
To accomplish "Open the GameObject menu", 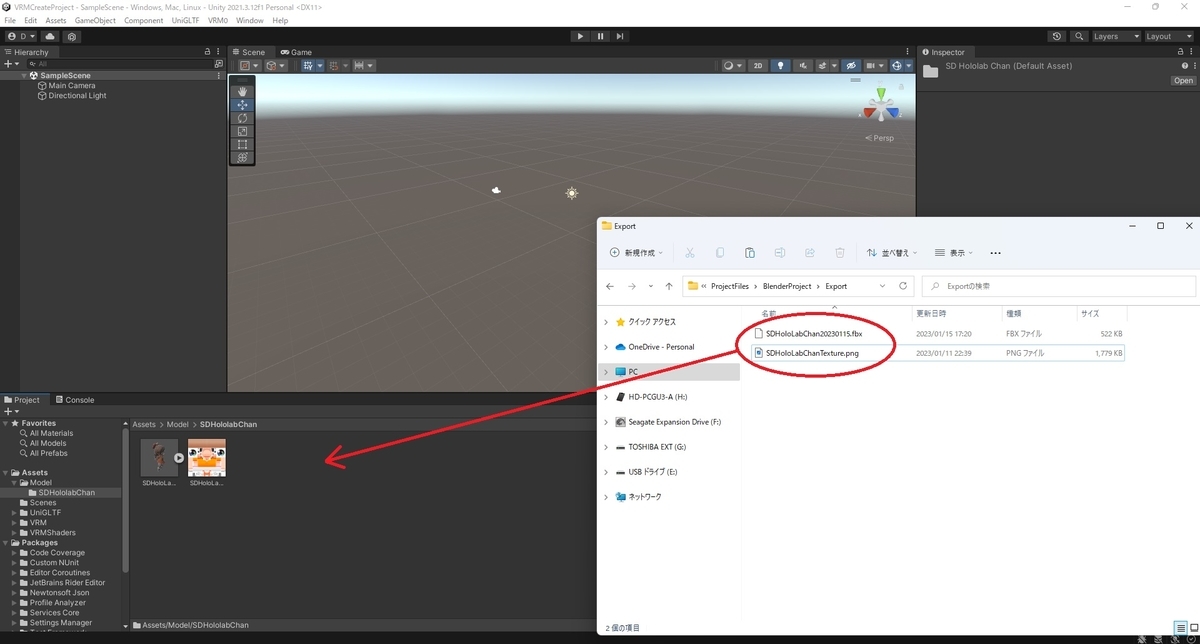I will pos(95,20).
